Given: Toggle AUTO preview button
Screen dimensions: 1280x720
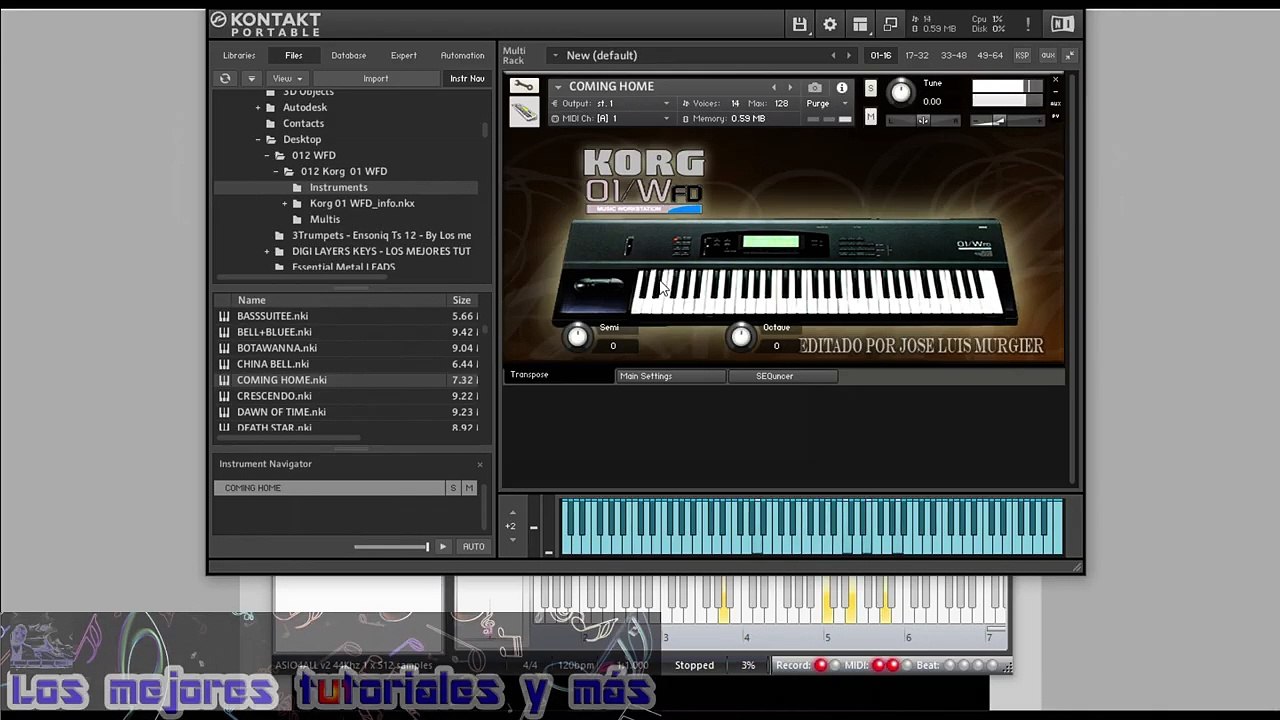Looking at the screenshot, I should tap(473, 547).
